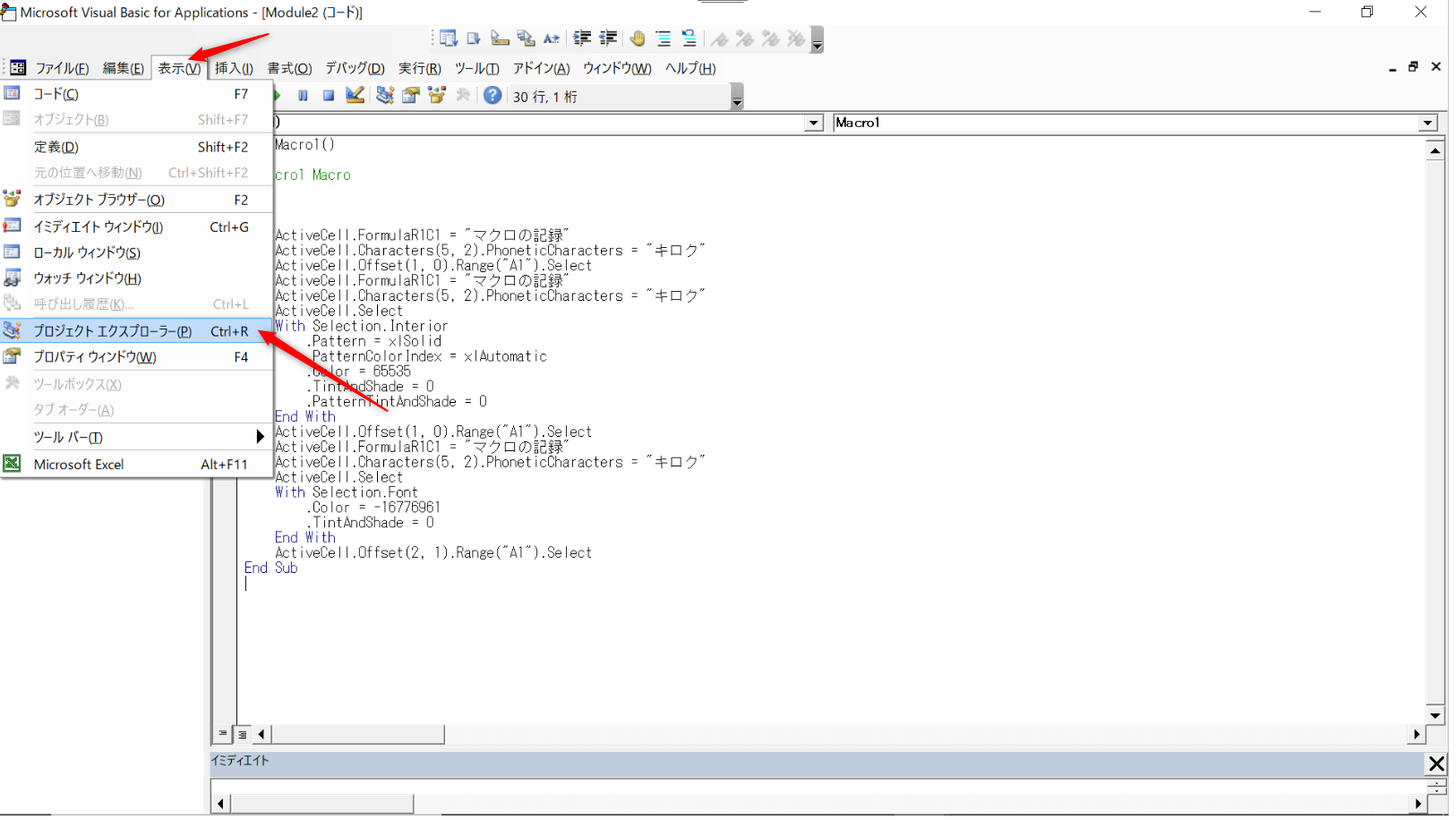The height and width of the screenshot is (820, 1456).
Task: Open the アドイン(A) menu
Action: pyautogui.click(x=541, y=68)
